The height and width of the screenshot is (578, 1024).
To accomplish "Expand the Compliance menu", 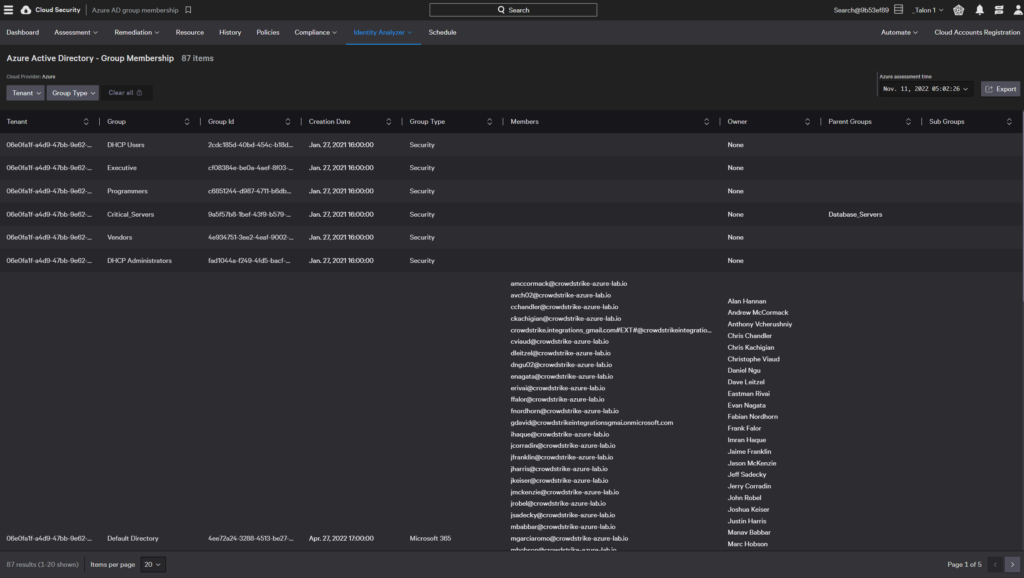I will coord(315,32).
